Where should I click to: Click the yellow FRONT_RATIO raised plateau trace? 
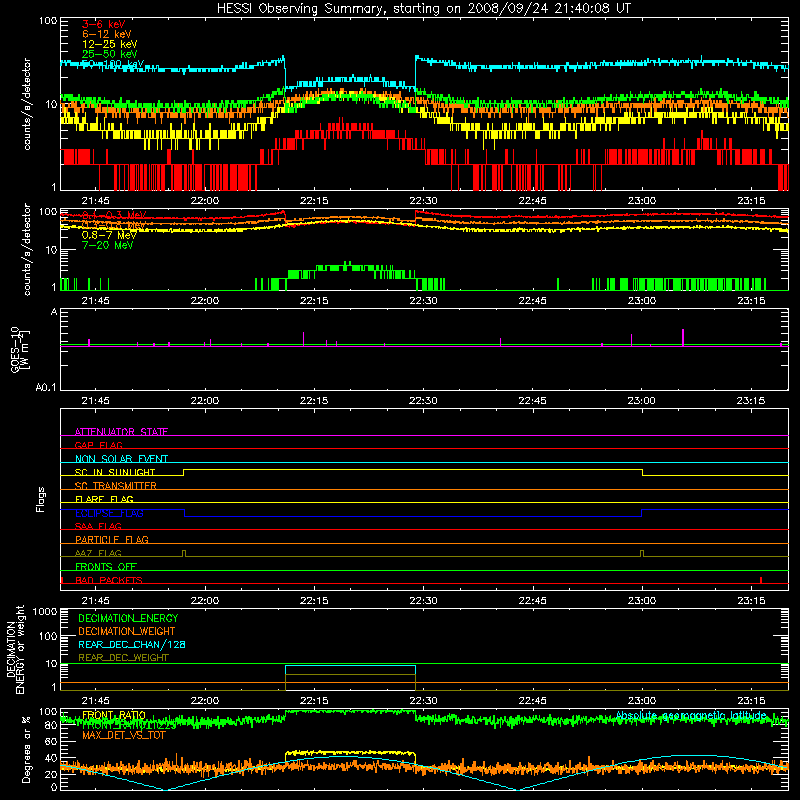tap(351, 752)
